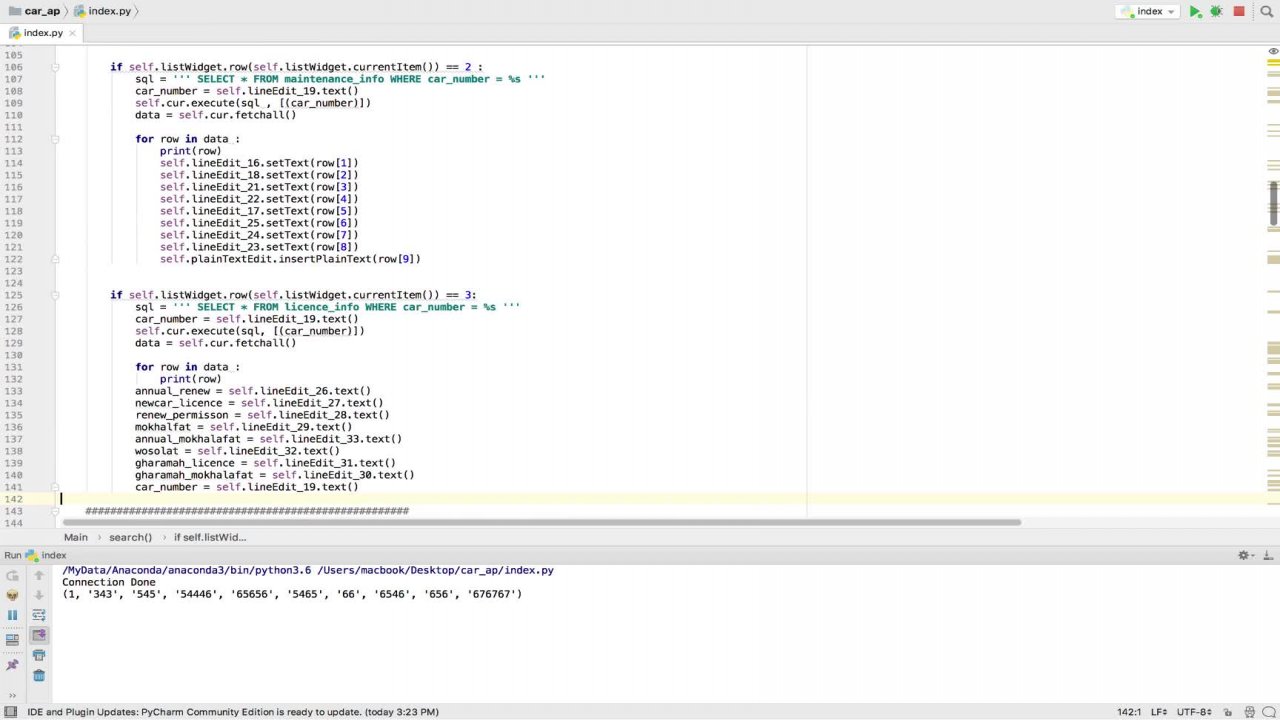Open the LF line separator selector
The width and height of the screenshot is (1280, 720).
click(x=1159, y=712)
